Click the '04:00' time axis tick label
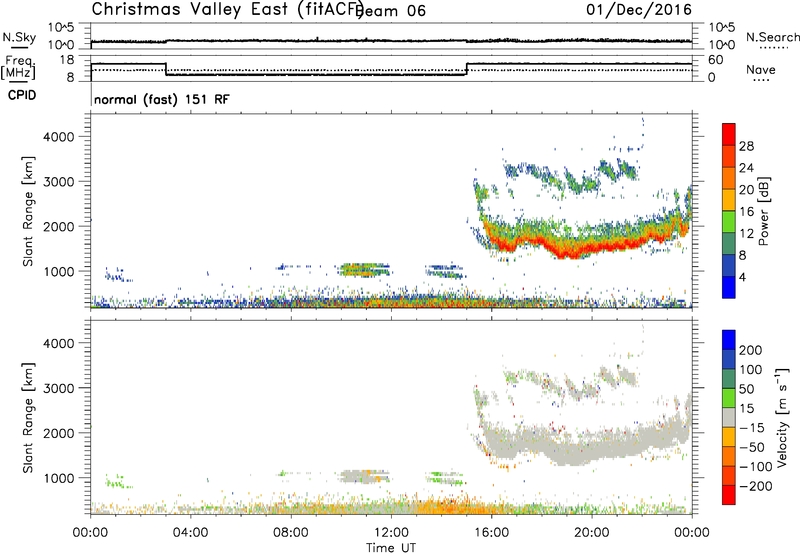This screenshot has width=800, height=554. [x=190, y=533]
